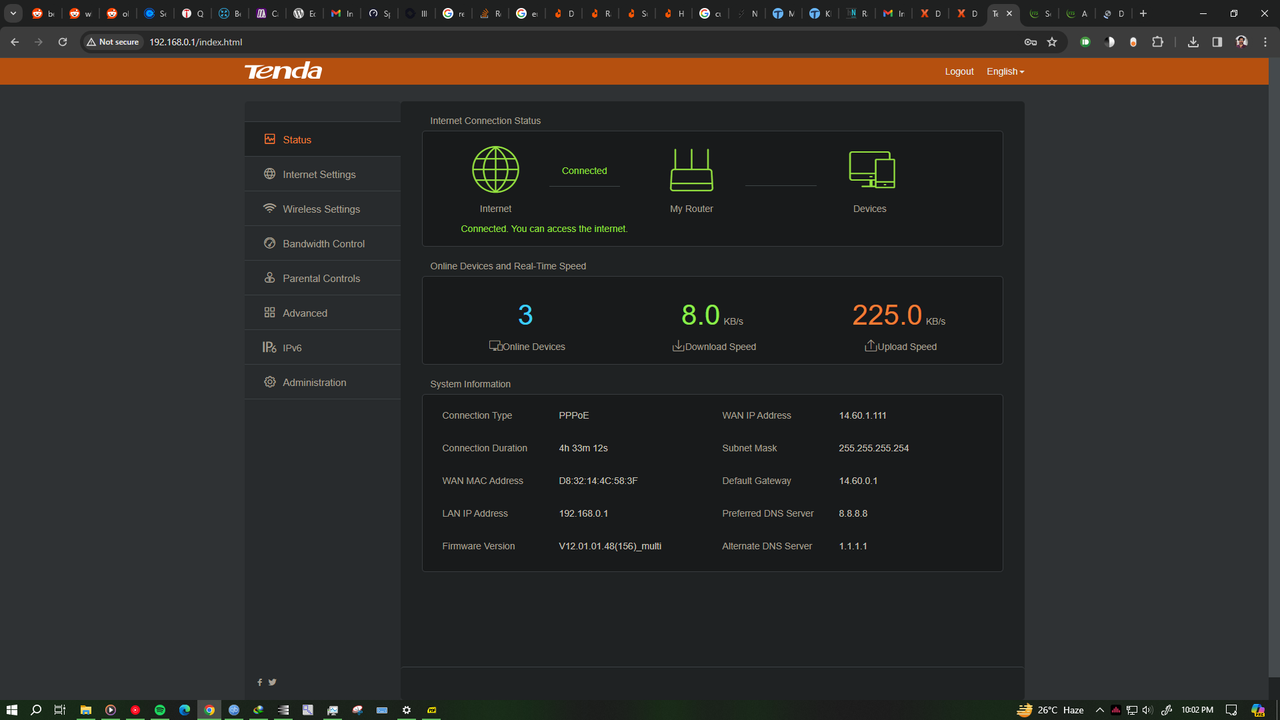The height and width of the screenshot is (720, 1280).
Task: Bookmark this page with the star
Action: tap(1052, 42)
